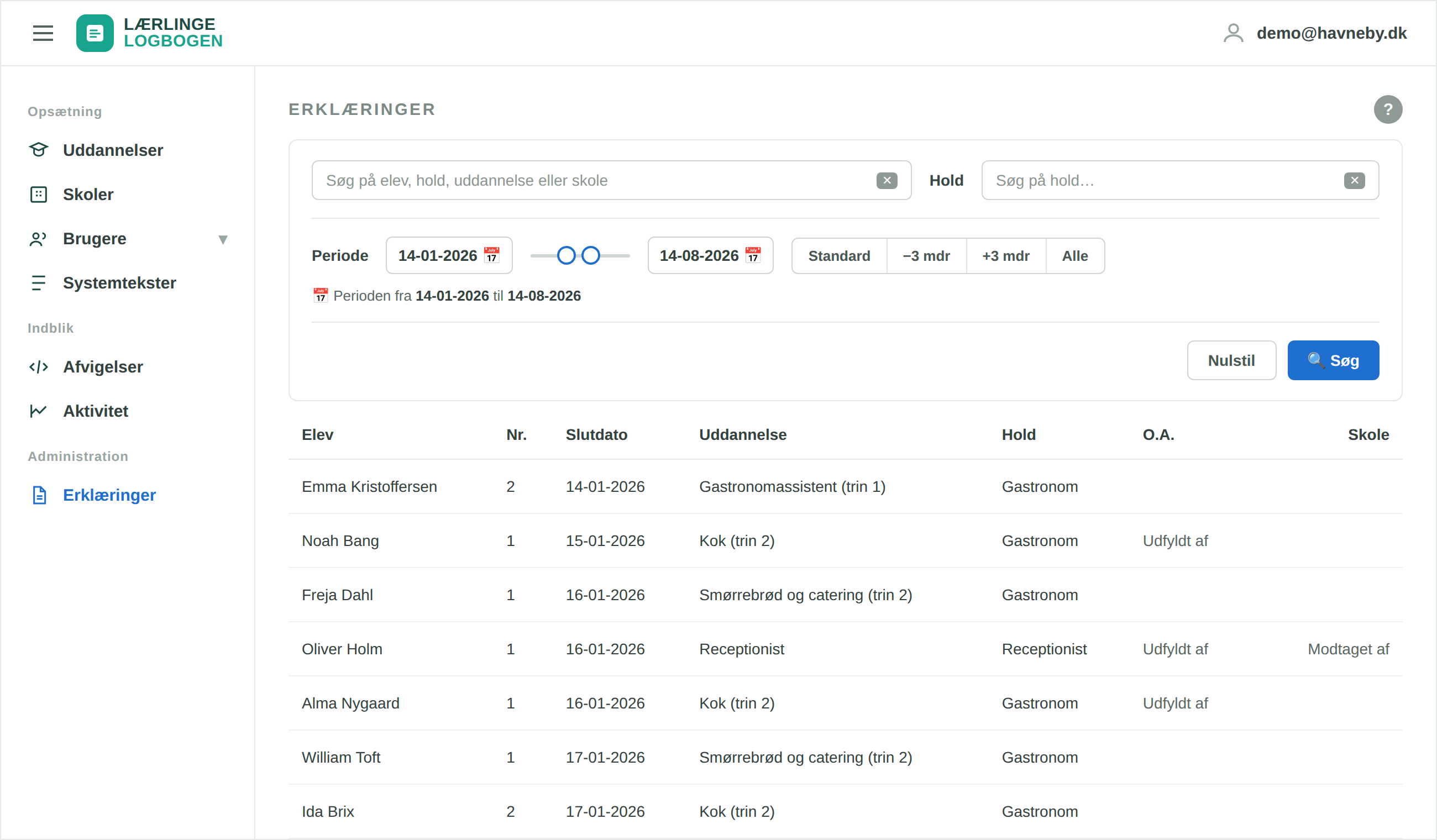The width and height of the screenshot is (1437, 840).
Task: Select the Standard period preset
Action: 839,256
